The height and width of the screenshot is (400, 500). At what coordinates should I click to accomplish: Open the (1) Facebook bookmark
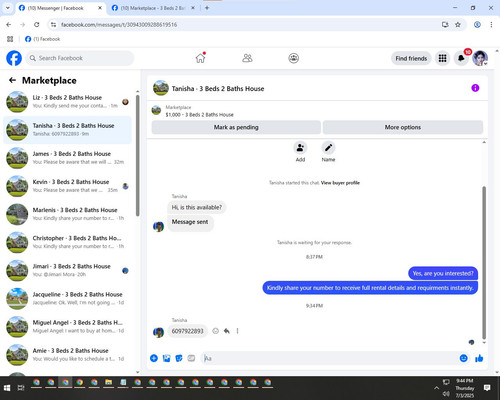pos(43,39)
